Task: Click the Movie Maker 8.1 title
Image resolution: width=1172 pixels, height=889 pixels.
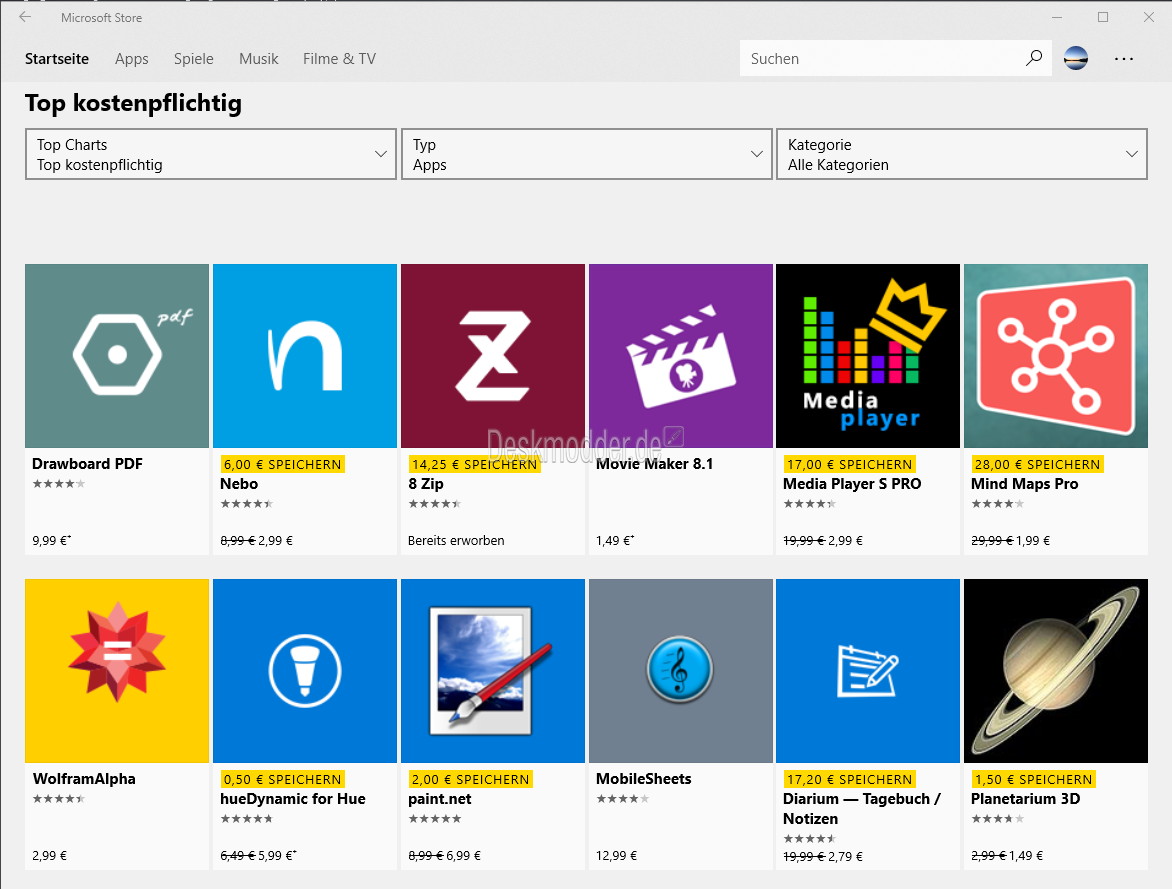Action: (x=655, y=464)
